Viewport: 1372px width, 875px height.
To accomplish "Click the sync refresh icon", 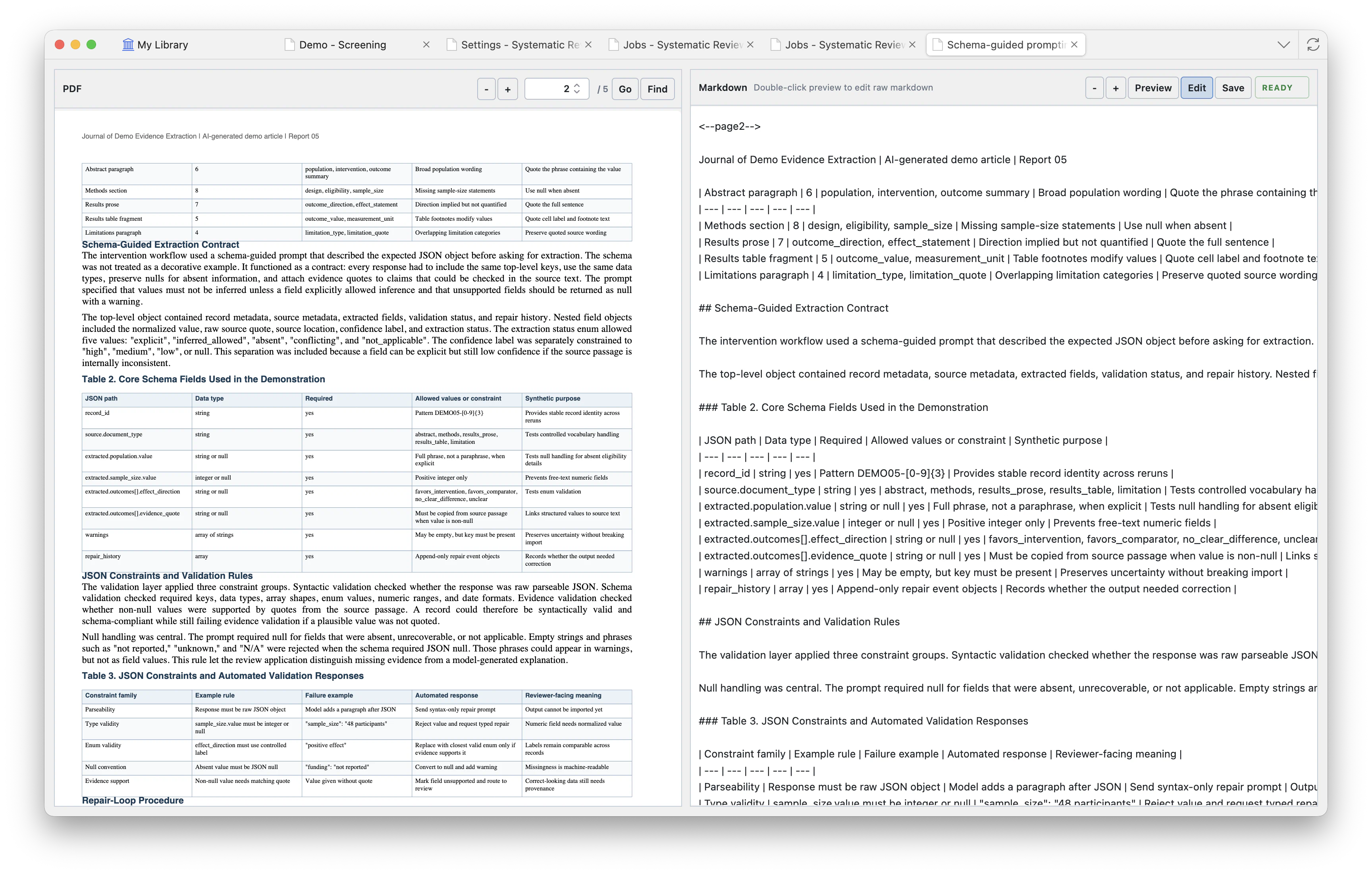I will pos(1313,44).
